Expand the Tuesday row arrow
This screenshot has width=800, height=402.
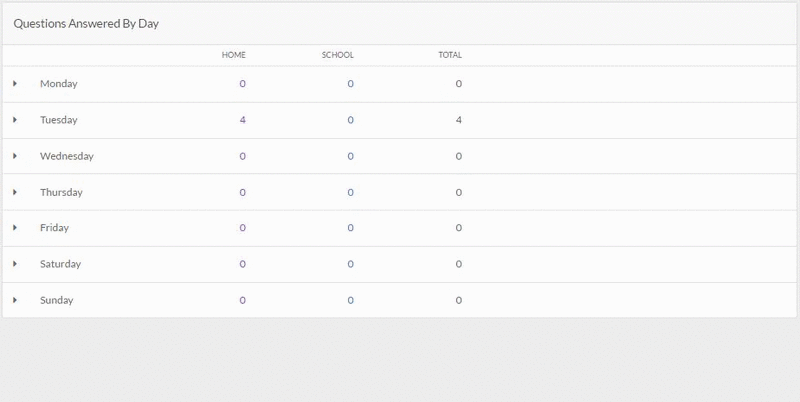click(15, 119)
